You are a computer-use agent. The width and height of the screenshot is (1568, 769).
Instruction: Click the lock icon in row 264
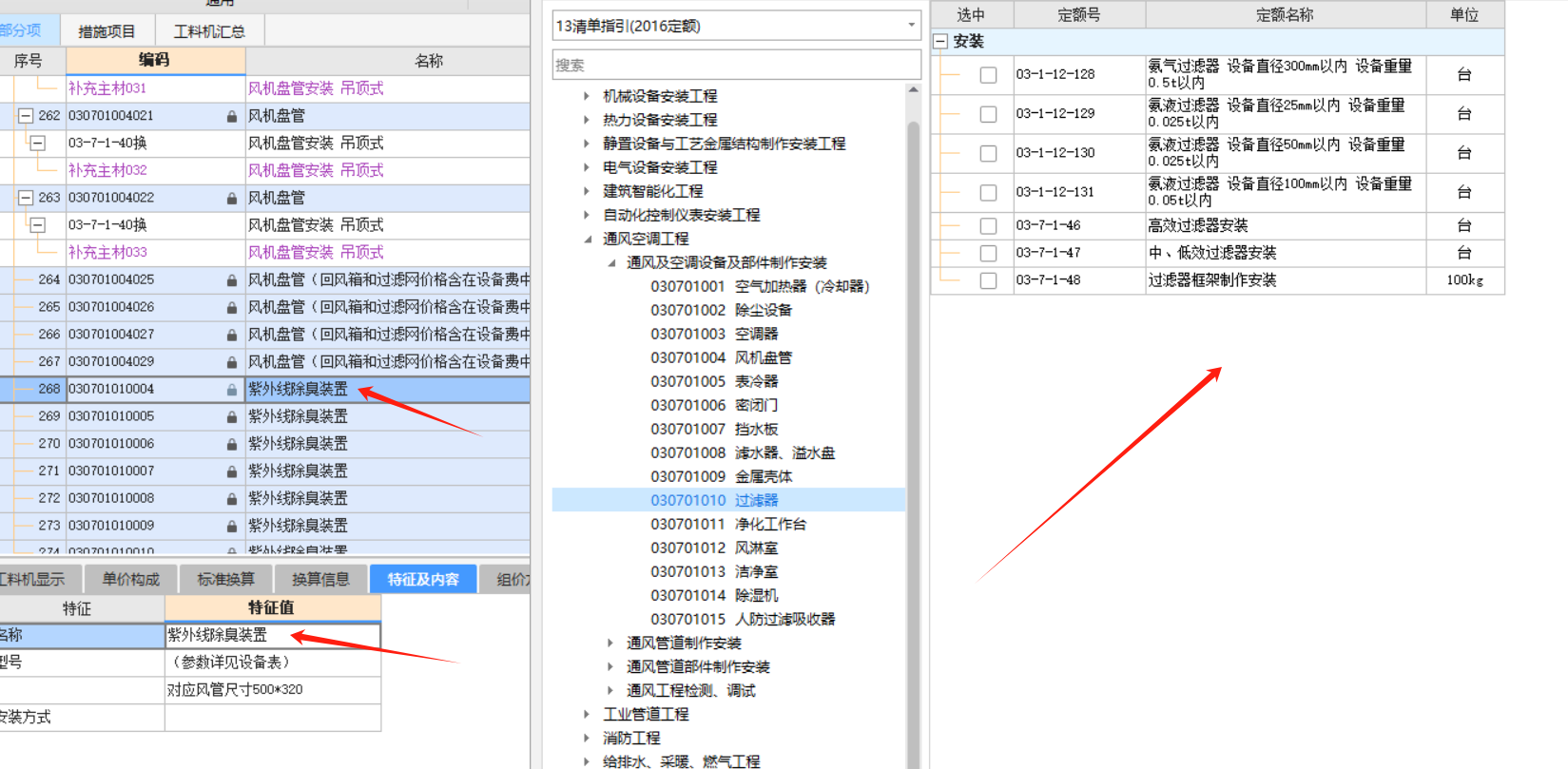[x=231, y=280]
